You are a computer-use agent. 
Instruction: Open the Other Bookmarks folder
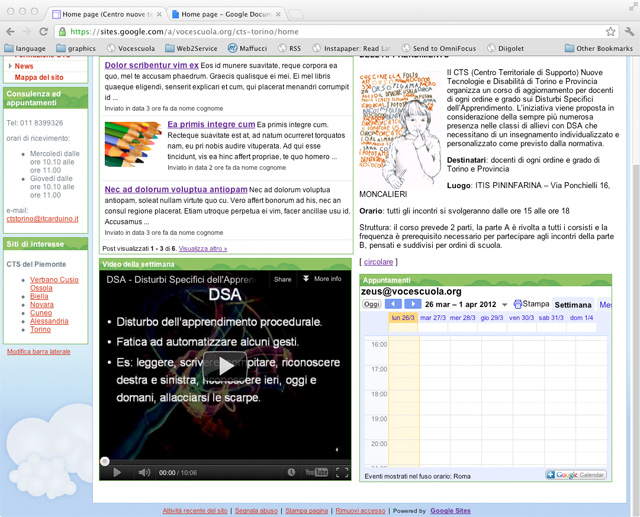[x=598, y=48]
